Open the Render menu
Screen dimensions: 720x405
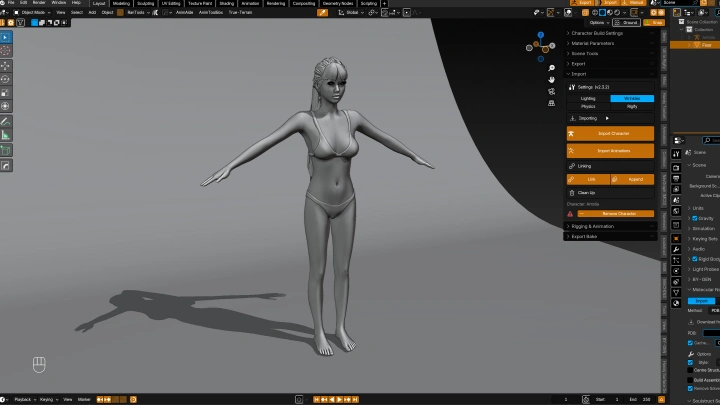click(x=39, y=3)
